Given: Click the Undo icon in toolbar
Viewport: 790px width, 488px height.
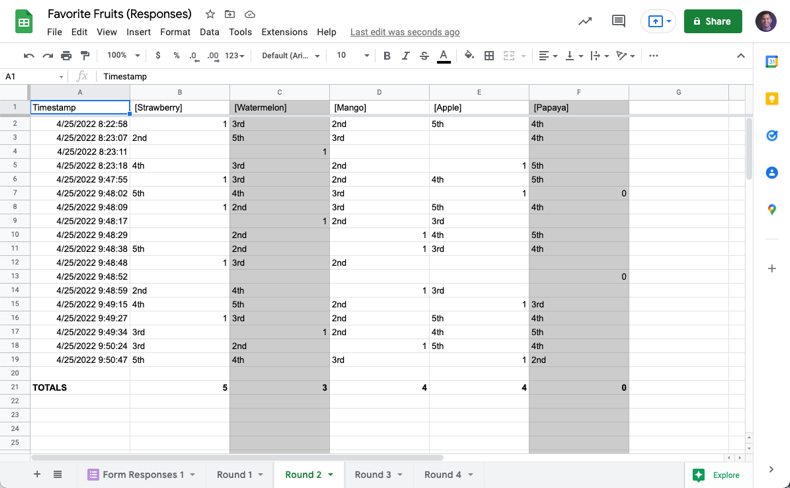Looking at the screenshot, I should [x=29, y=56].
